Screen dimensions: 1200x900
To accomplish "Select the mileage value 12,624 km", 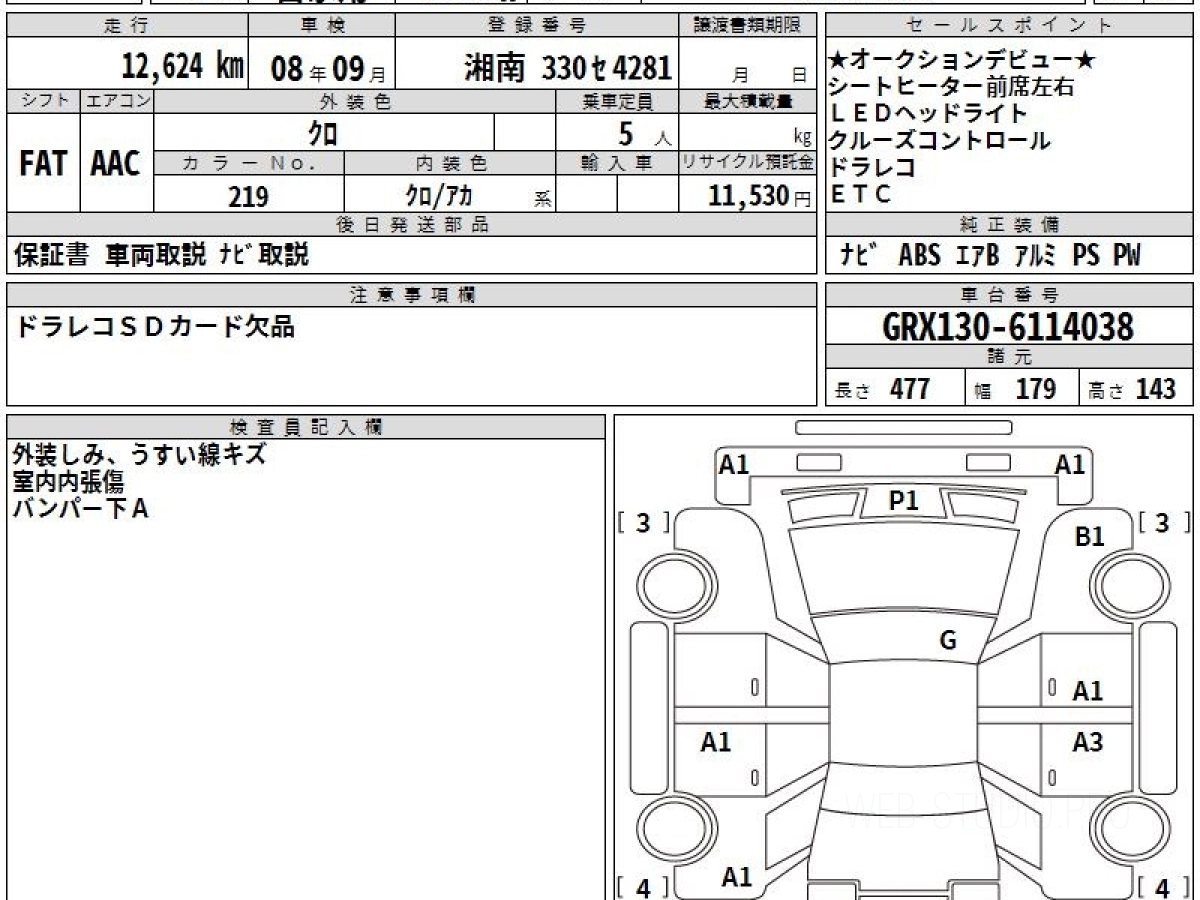I will pyautogui.click(x=182, y=67).
